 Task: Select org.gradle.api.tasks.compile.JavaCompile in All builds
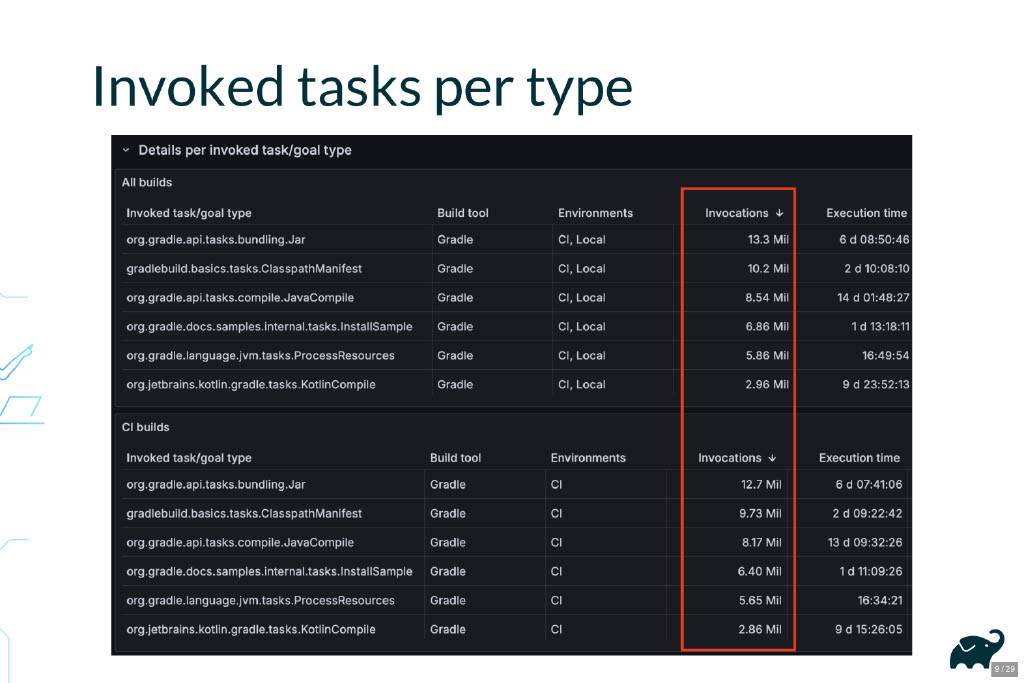pos(240,298)
